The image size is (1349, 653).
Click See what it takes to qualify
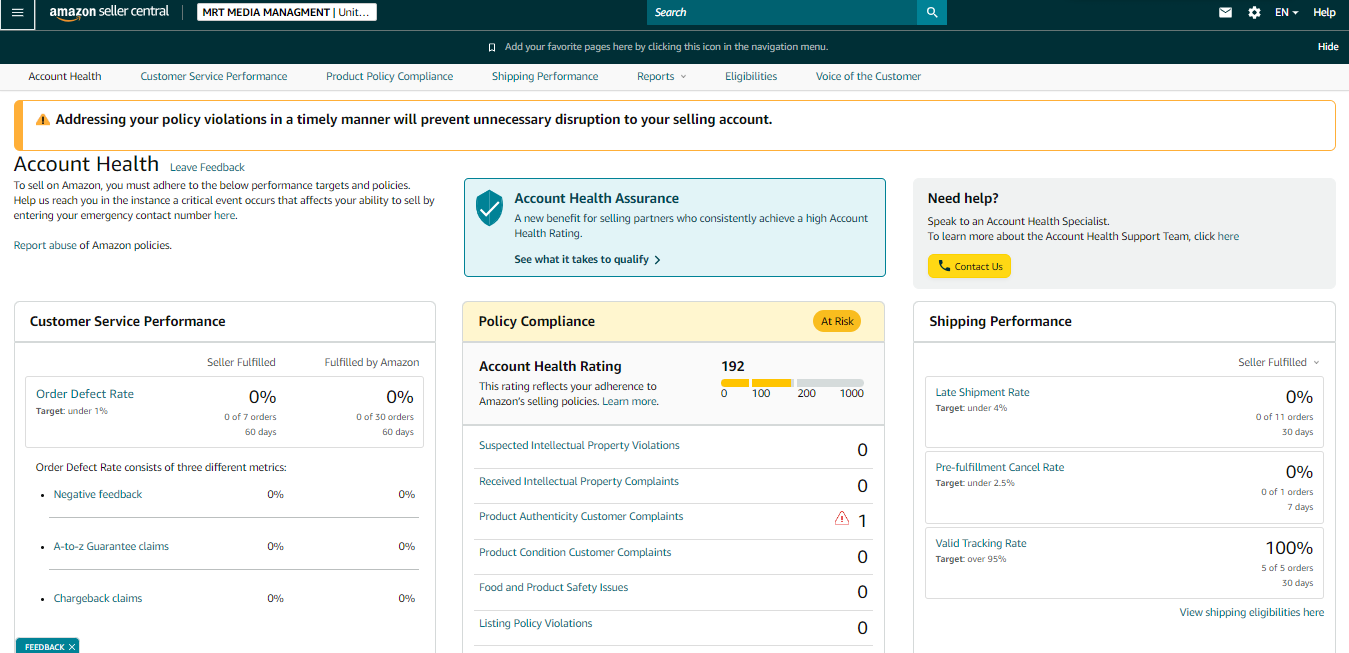[587, 259]
